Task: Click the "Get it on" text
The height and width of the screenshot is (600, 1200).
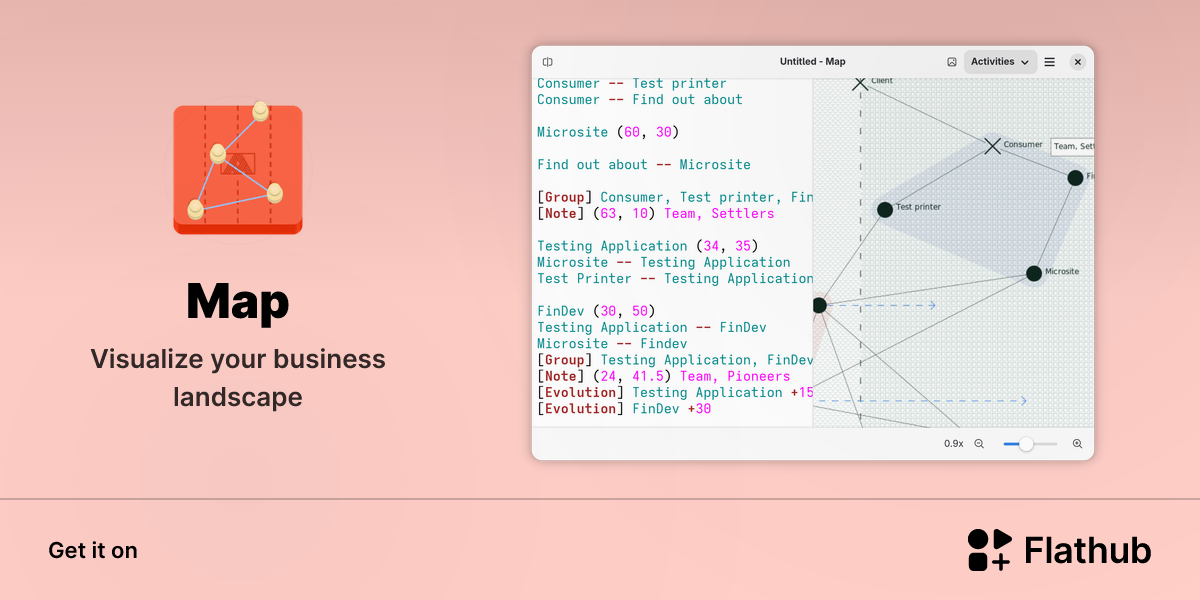Action: click(x=93, y=550)
